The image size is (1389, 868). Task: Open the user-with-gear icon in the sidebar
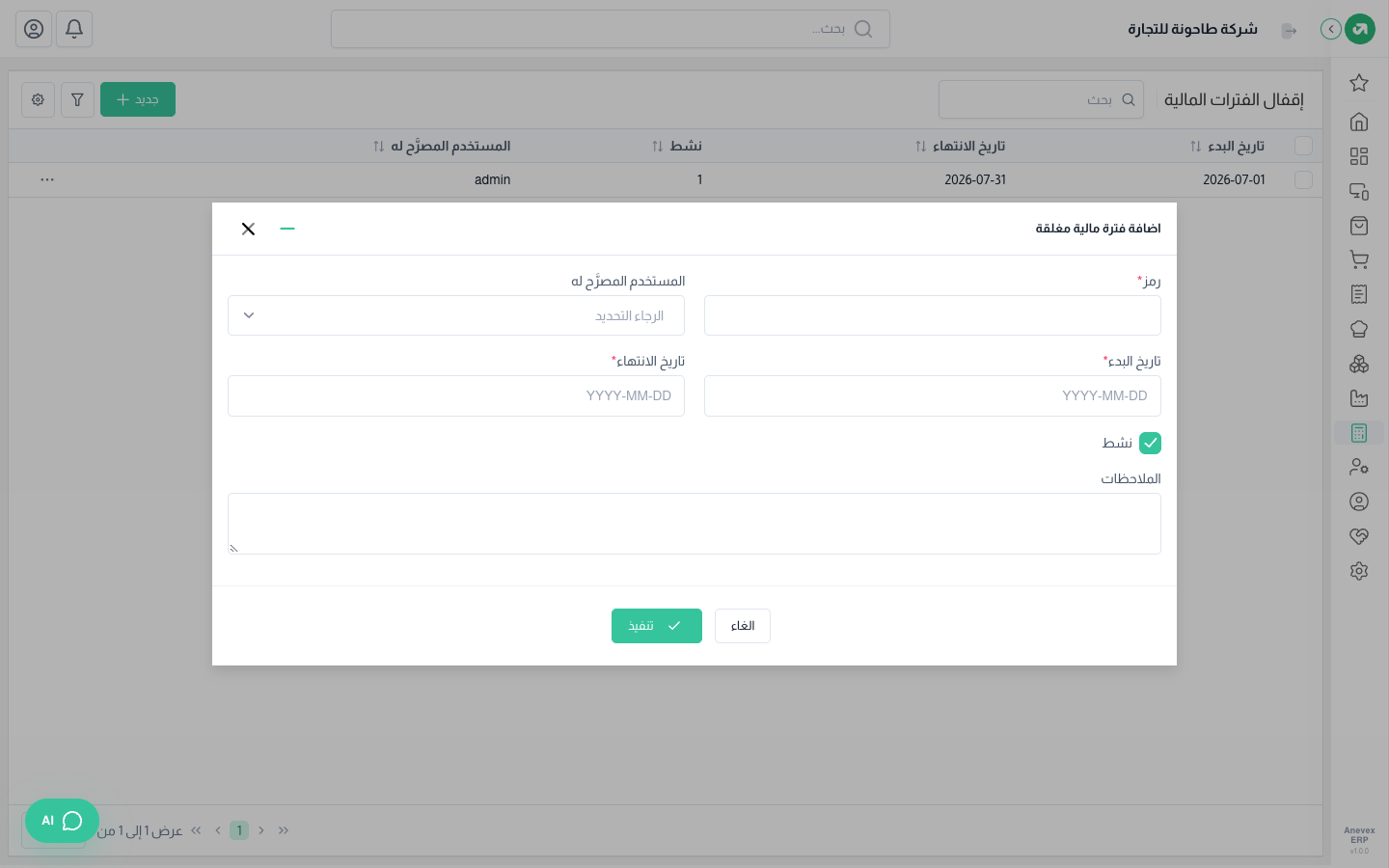tap(1359, 467)
